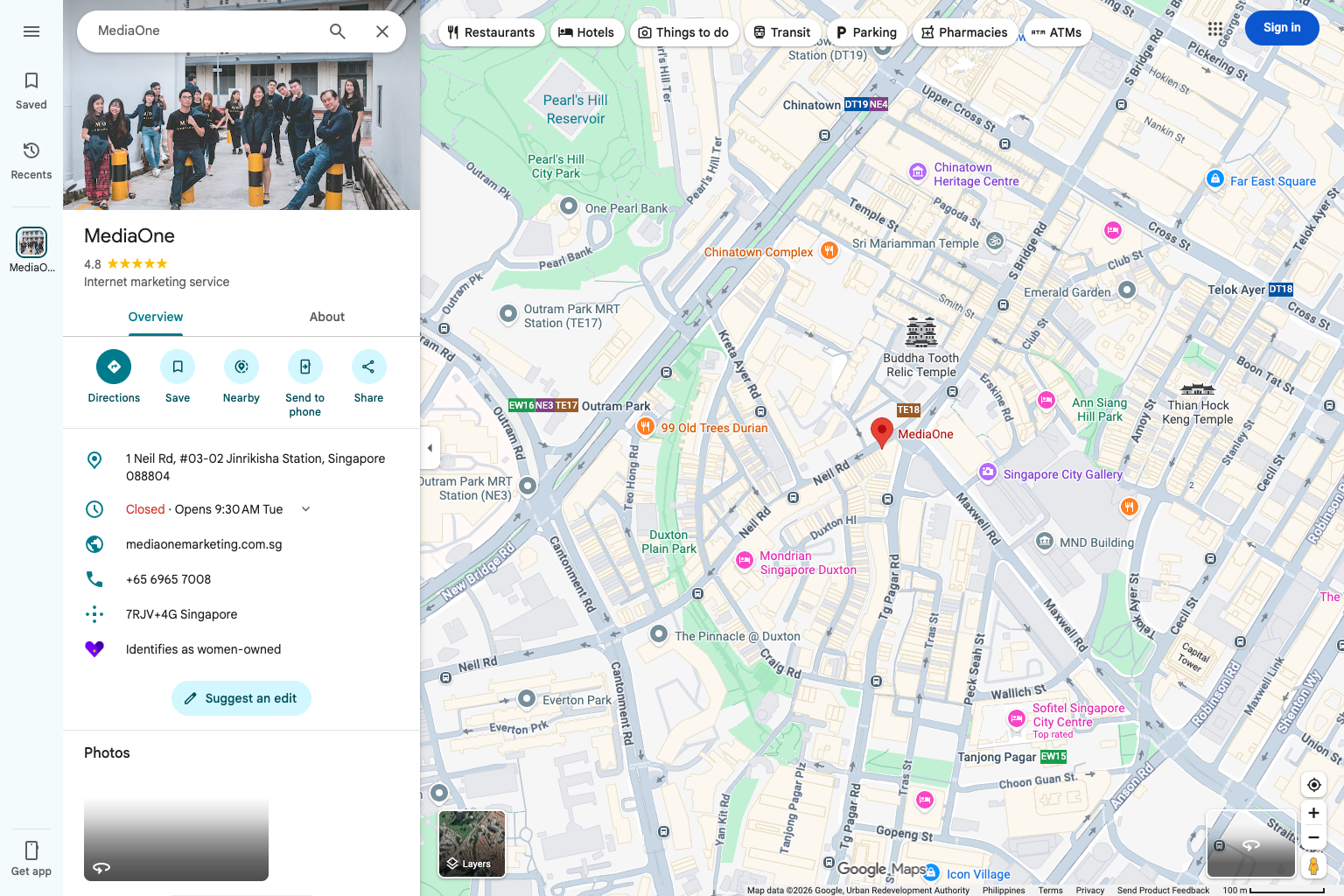Click the phone number +65 6965 7008
Screen dimensions: 1344x896
[168, 579]
